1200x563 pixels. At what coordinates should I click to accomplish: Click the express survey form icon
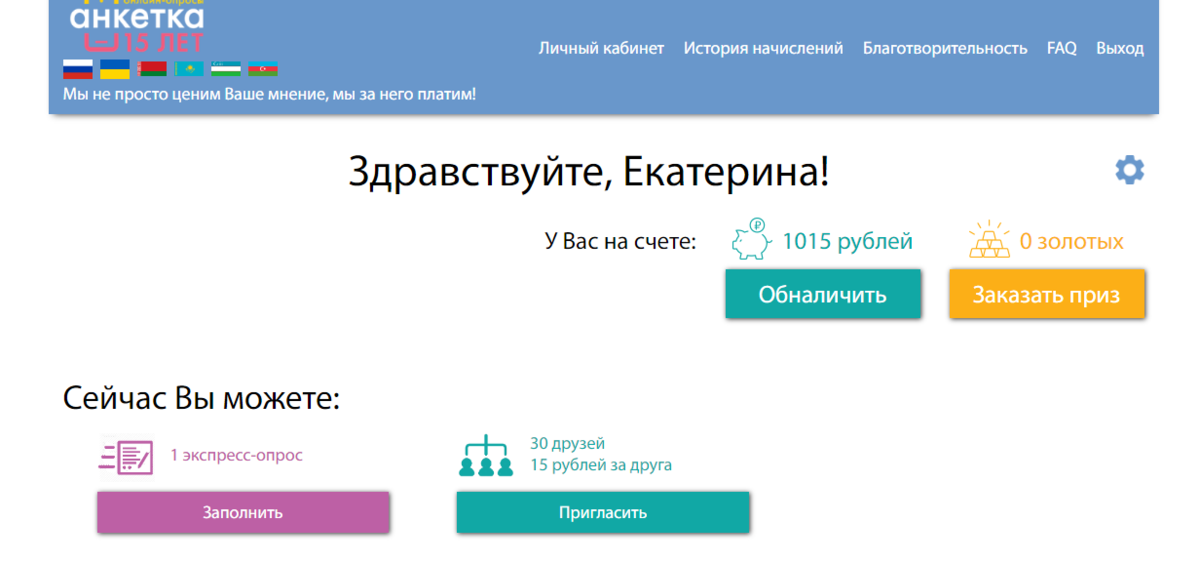coord(126,457)
